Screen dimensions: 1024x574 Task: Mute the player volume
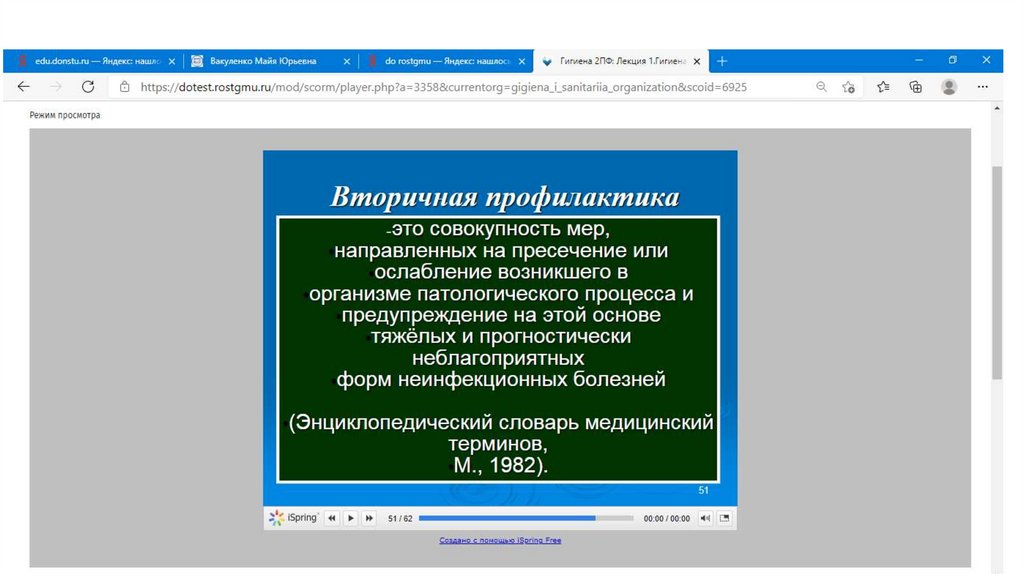pos(705,518)
